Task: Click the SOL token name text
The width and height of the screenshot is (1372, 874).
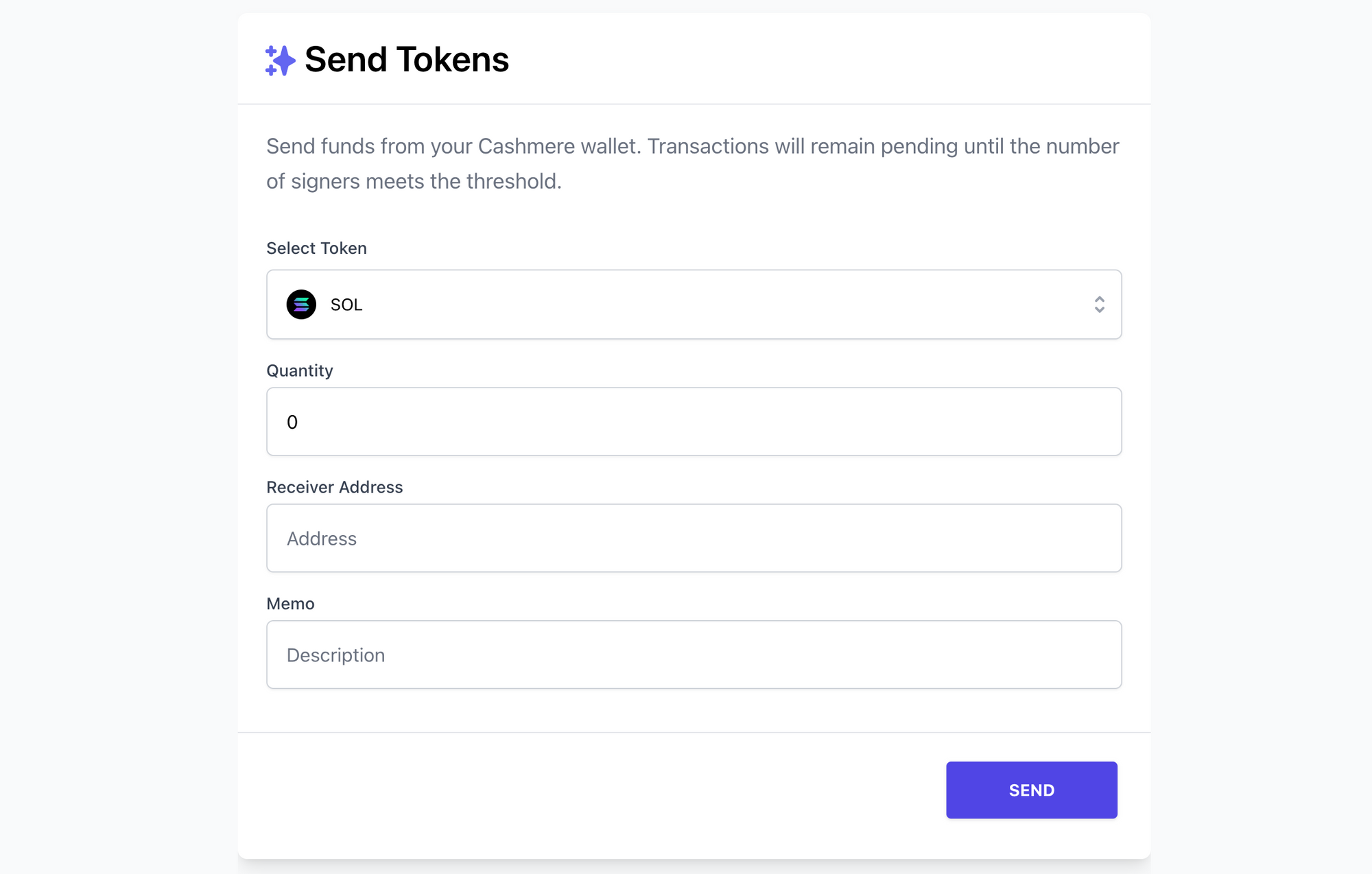Action: tap(346, 305)
